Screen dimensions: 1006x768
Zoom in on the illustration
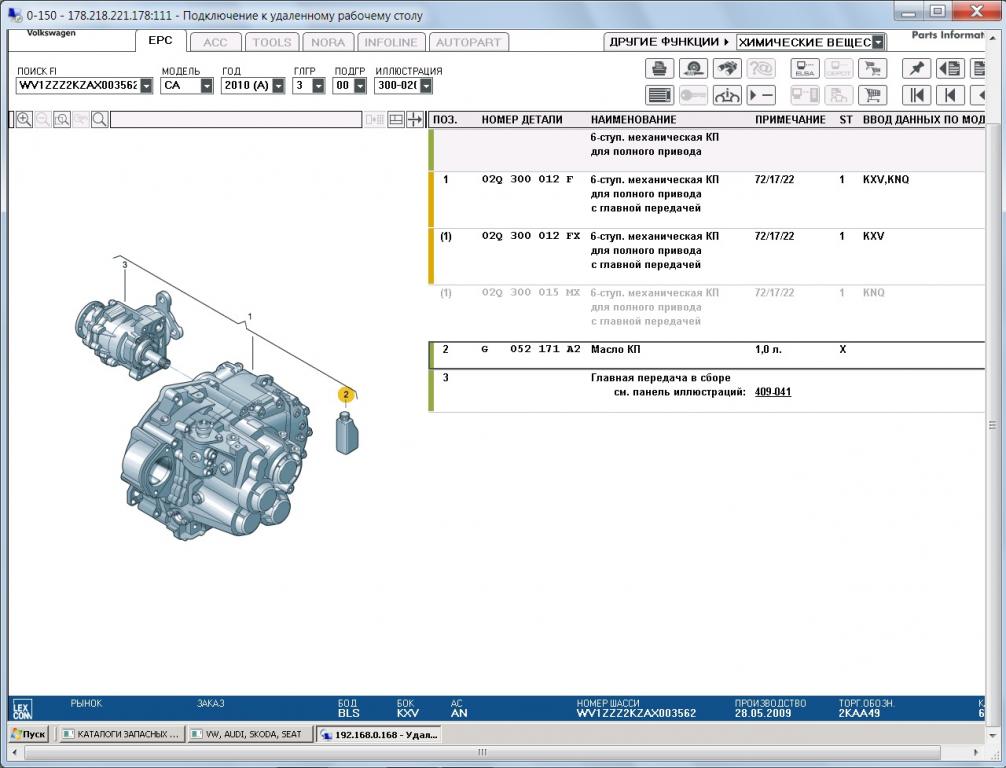point(24,119)
